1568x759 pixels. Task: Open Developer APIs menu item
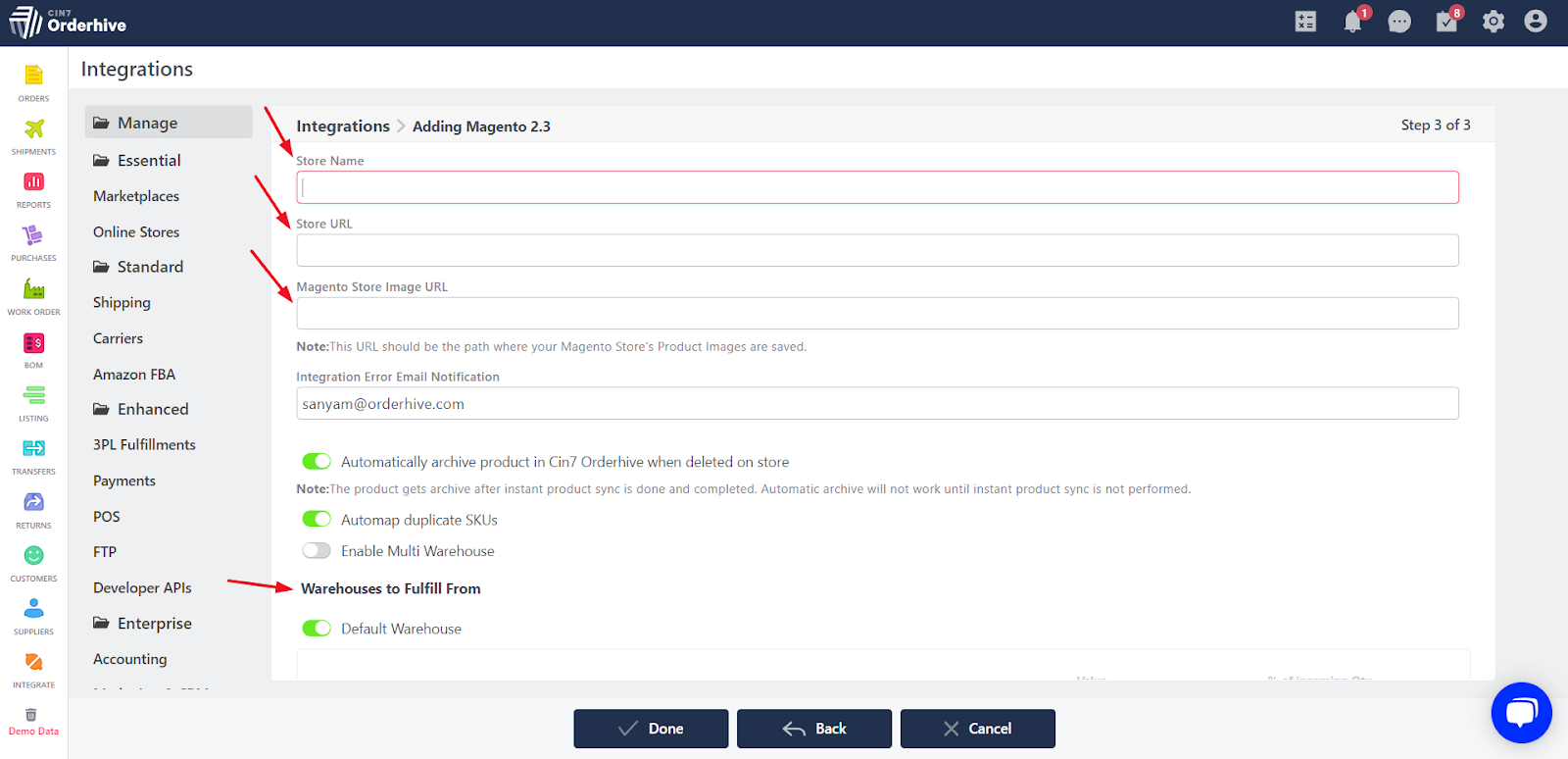point(142,587)
